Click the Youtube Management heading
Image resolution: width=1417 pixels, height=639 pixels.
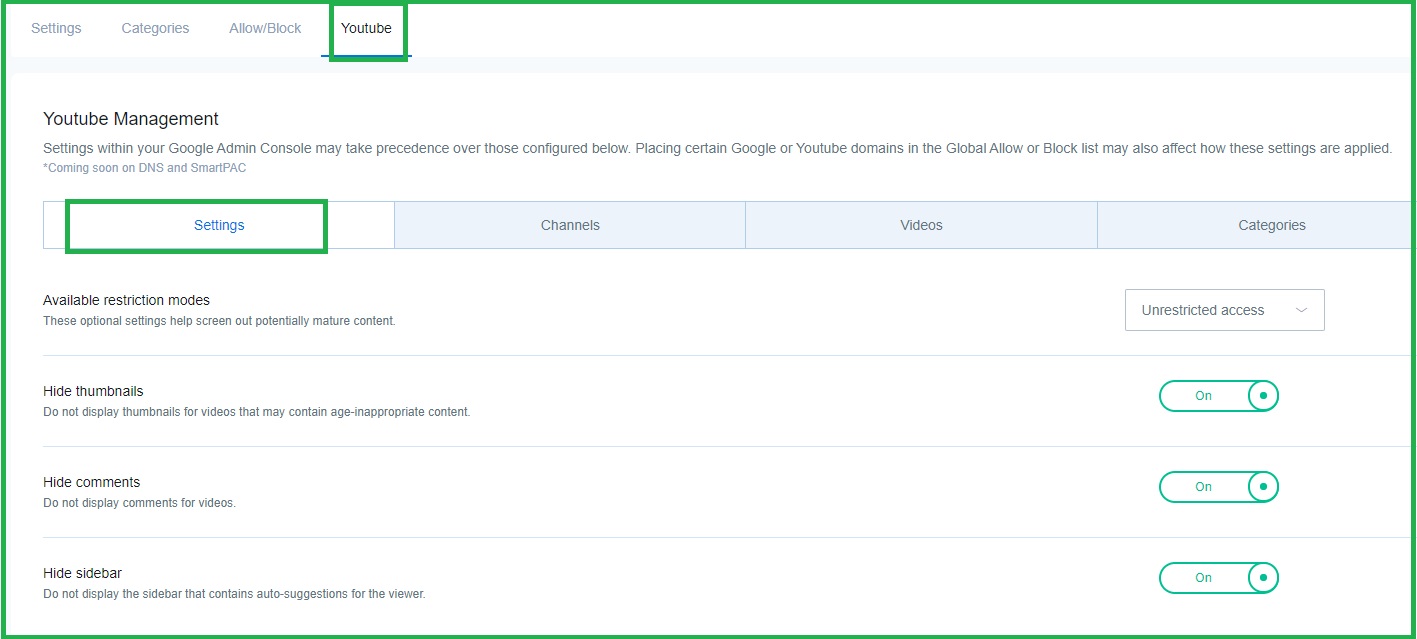[131, 119]
